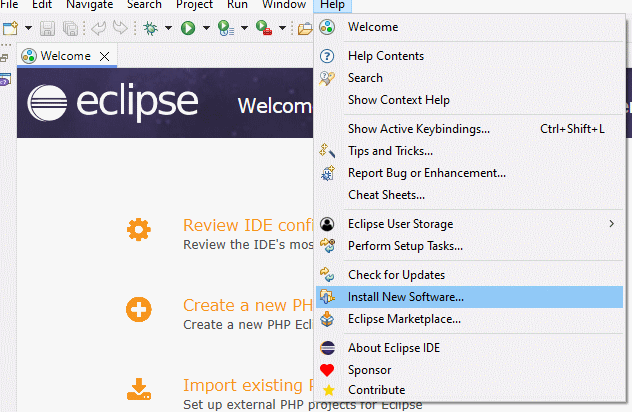Choose Help Contents menu entry
Screen dimensions: 632x412
[470, 56]
